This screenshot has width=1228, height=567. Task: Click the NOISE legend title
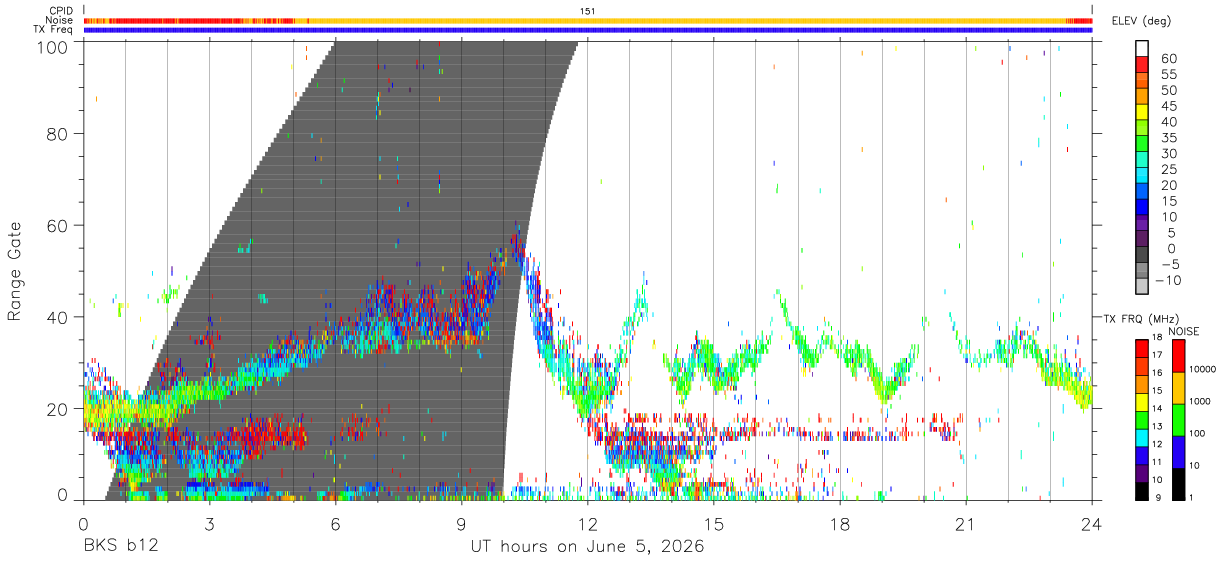[1184, 331]
